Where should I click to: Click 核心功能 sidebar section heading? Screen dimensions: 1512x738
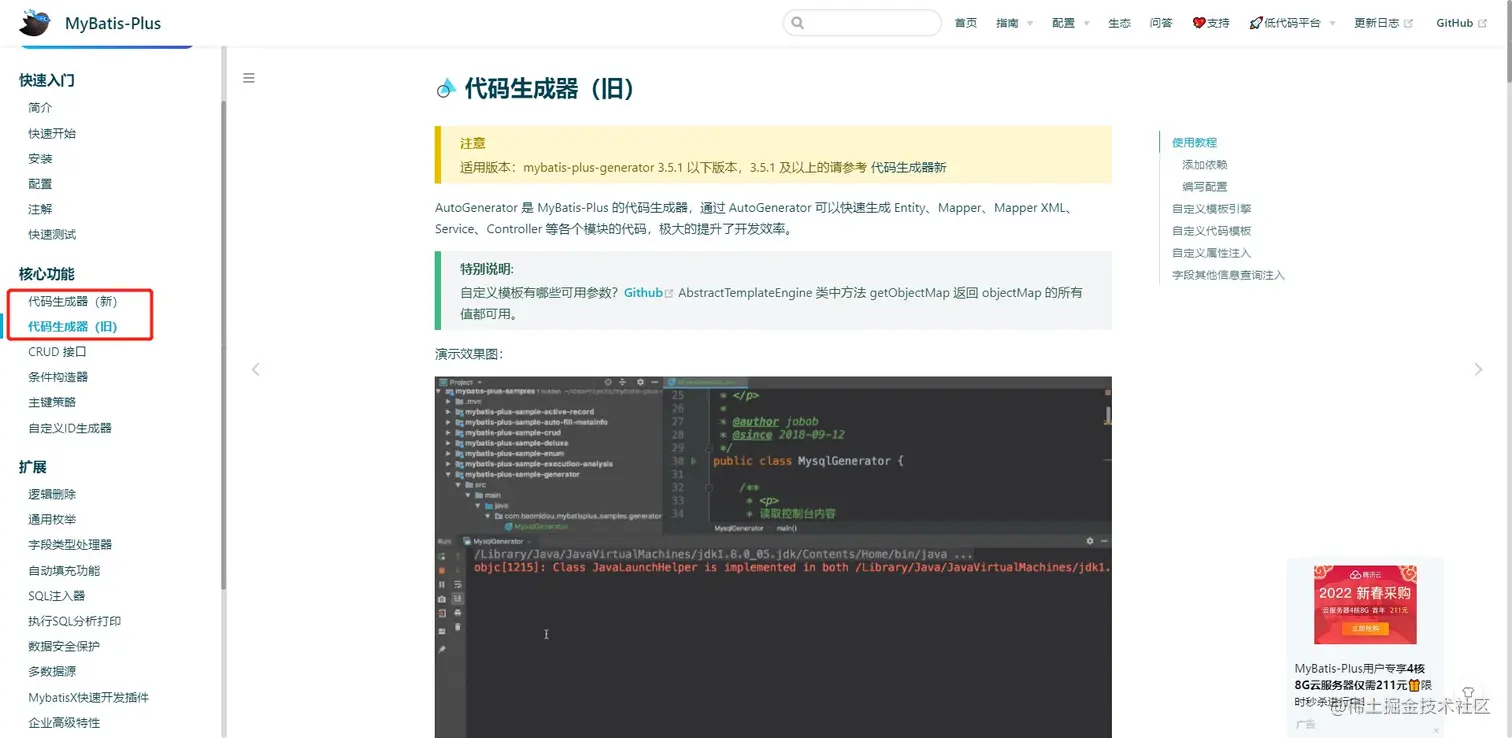47,274
